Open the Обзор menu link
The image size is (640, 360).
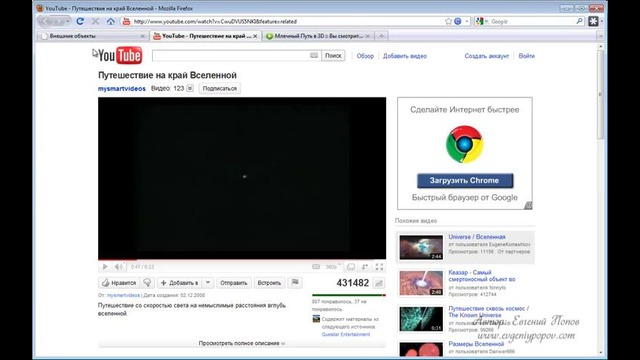[365, 56]
